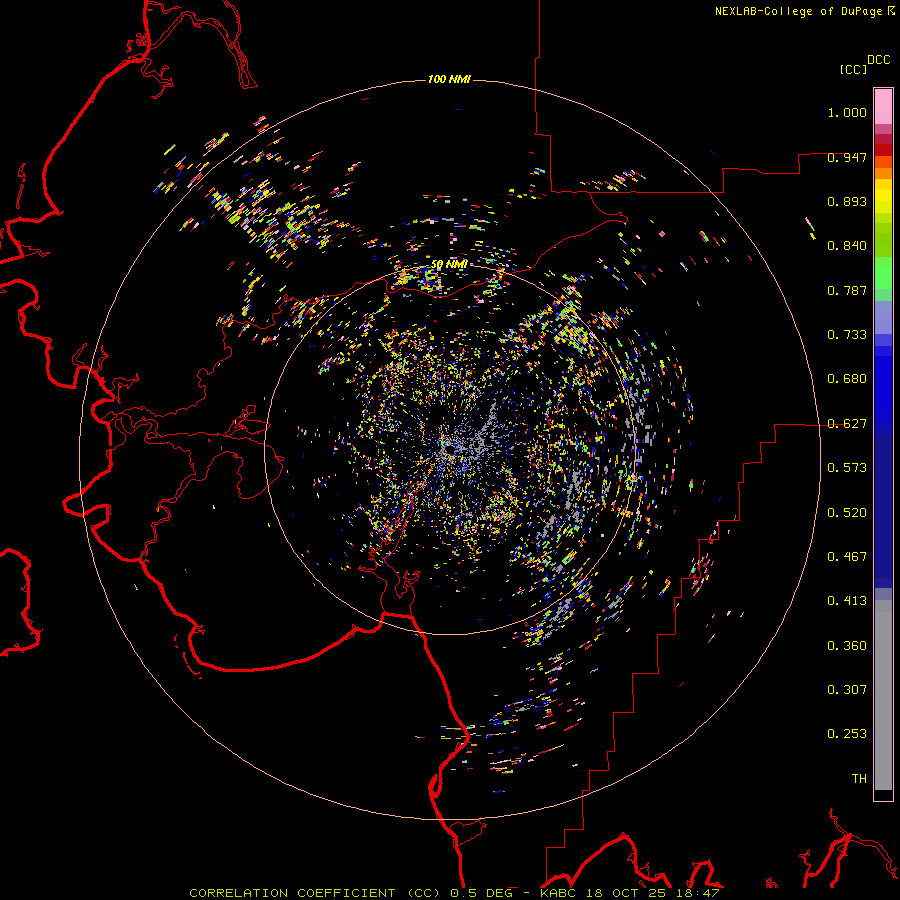Click the 0.787 legend value
The width and height of the screenshot is (900, 900).
847,290
